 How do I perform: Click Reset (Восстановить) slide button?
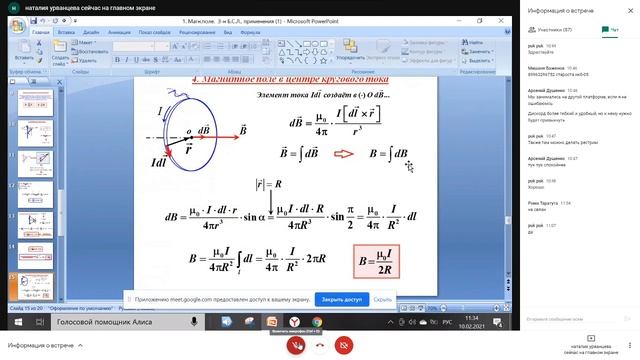pyautogui.click(x=90, y=51)
